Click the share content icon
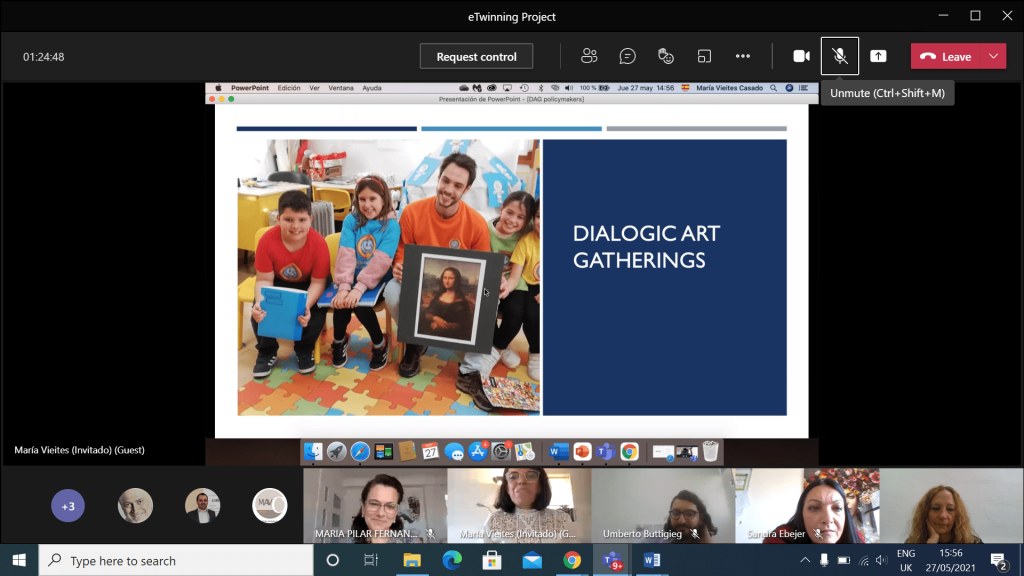 878,56
